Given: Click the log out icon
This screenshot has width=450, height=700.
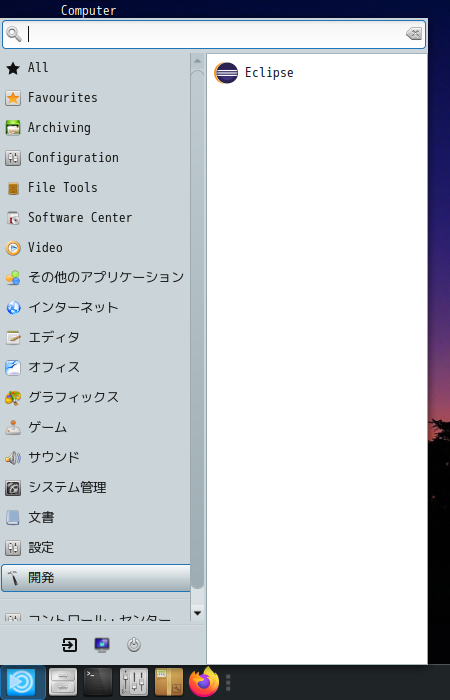Looking at the screenshot, I should (x=70, y=645).
